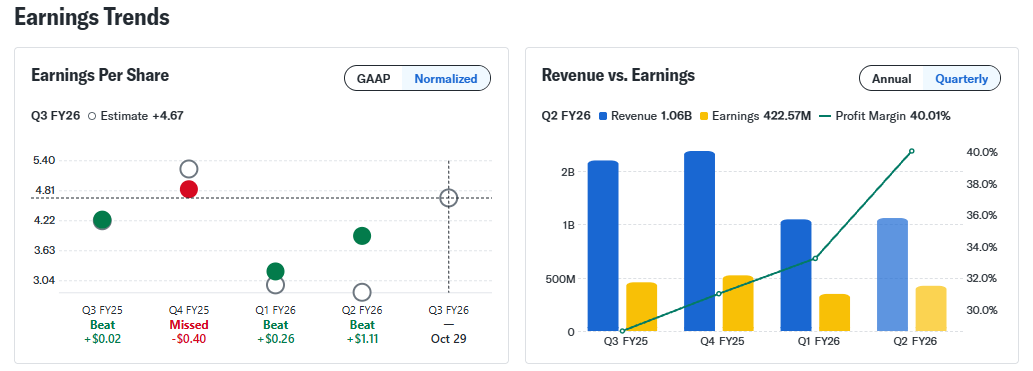Image resolution: width=1033 pixels, height=371 pixels.
Task: Click the green Q2 FY26 actual EPS dot
Action: [362, 236]
